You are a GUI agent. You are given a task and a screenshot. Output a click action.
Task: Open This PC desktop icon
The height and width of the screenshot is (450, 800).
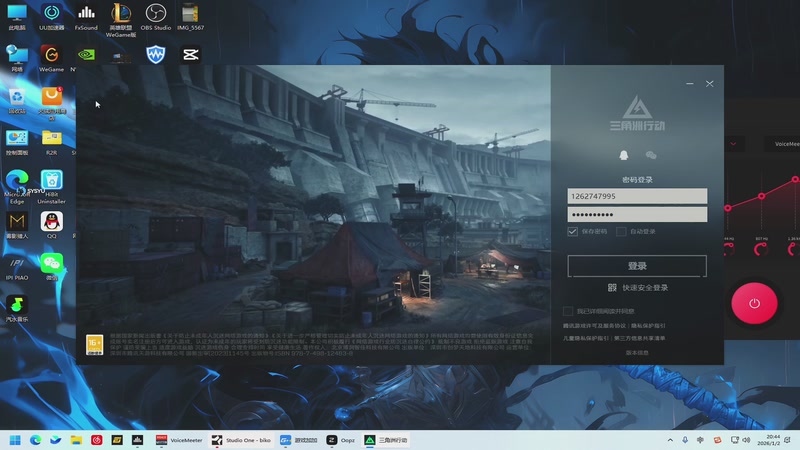(17, 17)
